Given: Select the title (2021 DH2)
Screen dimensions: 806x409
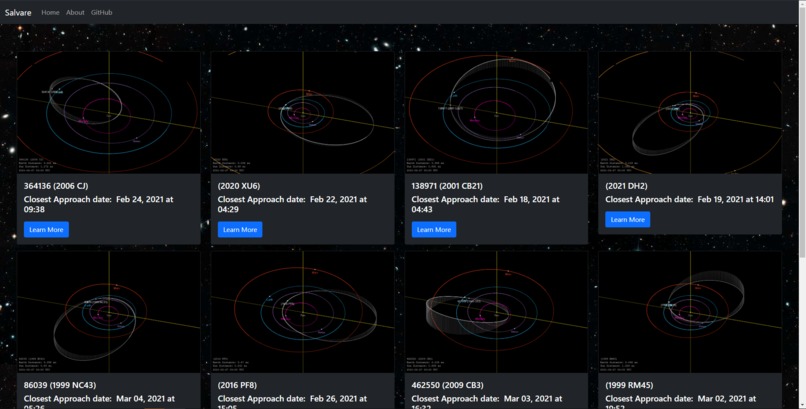Looking at the screenshot, I should (626, 186).
